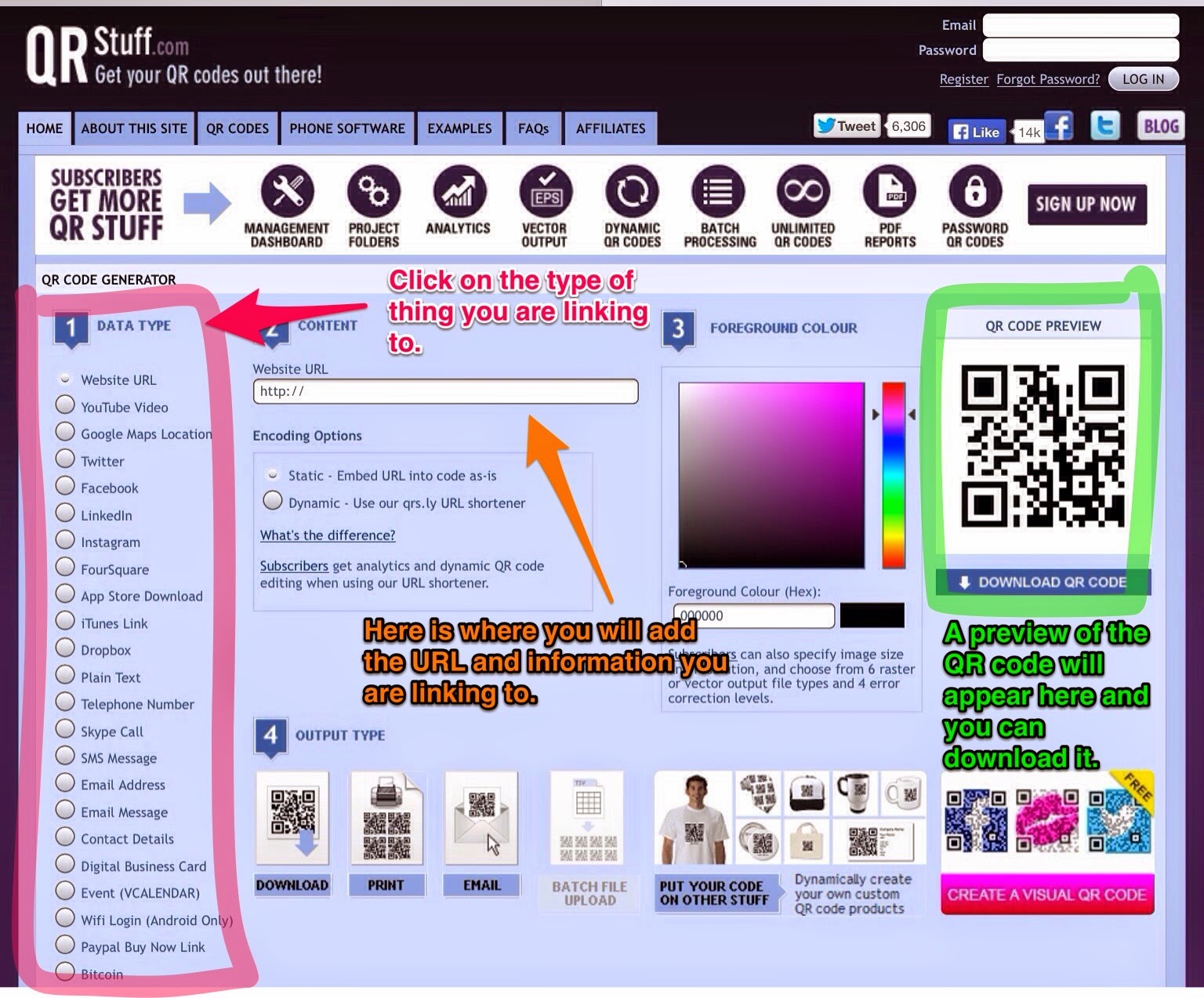Select the Email Message data type

(x=66, y=810)
